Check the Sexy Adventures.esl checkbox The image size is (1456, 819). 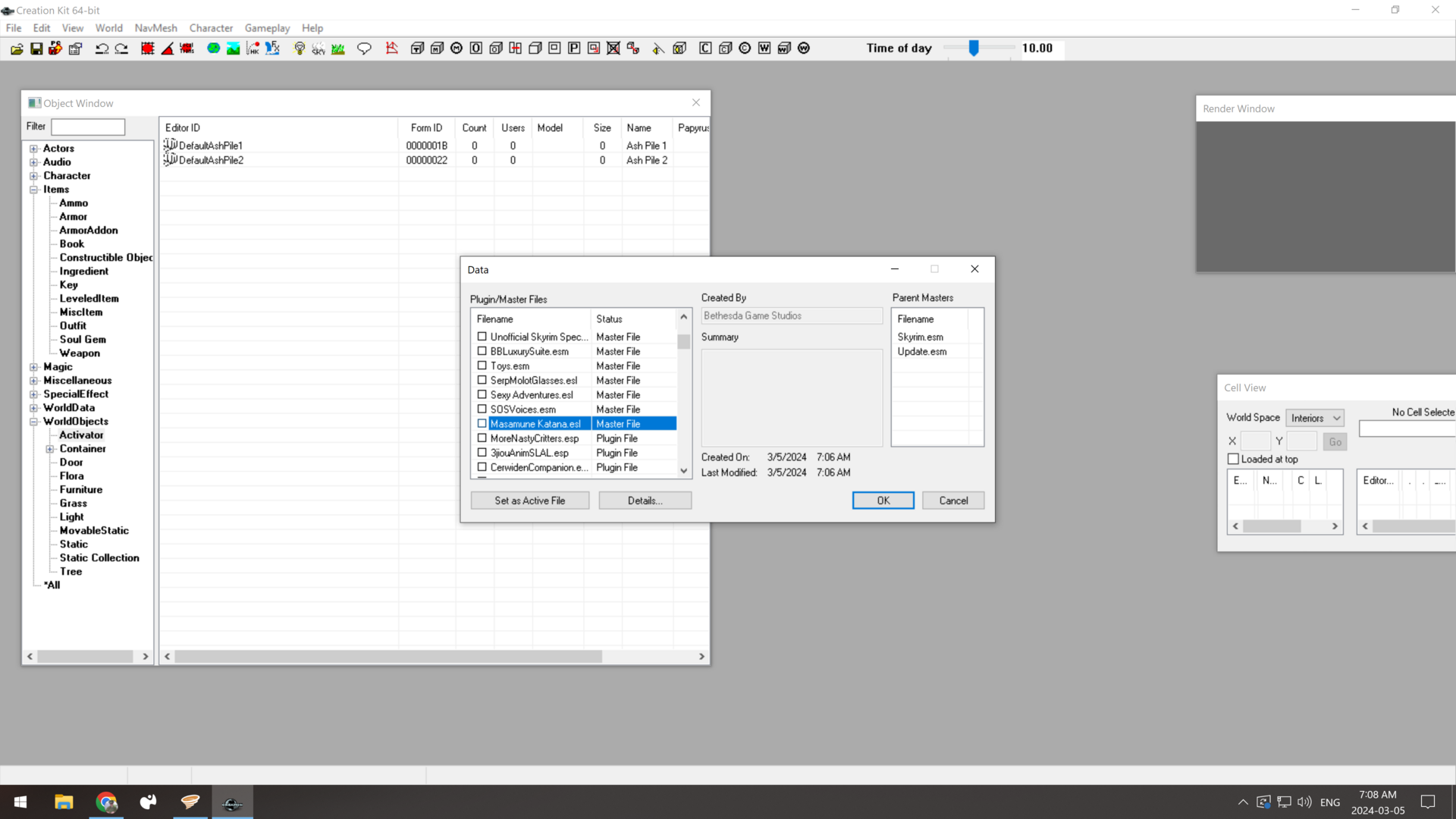482,394
